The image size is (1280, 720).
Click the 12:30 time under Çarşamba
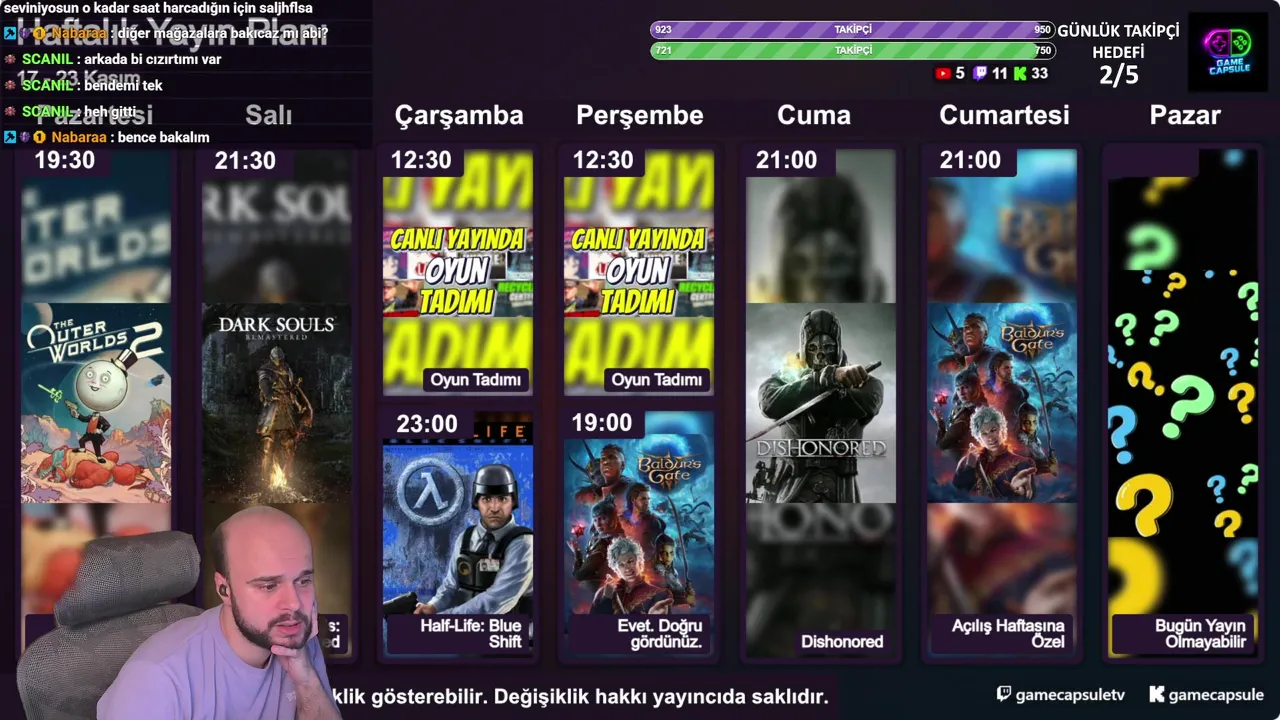[x=421, y=160]
